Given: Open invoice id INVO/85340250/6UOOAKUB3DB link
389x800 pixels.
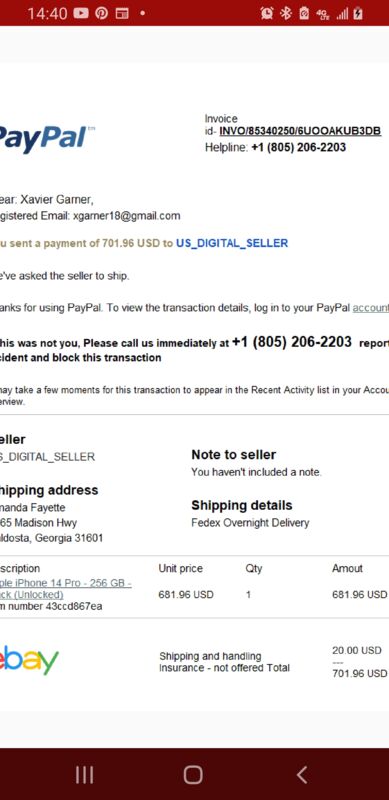Looking at the screenshot, I should [x=300, y=131].
